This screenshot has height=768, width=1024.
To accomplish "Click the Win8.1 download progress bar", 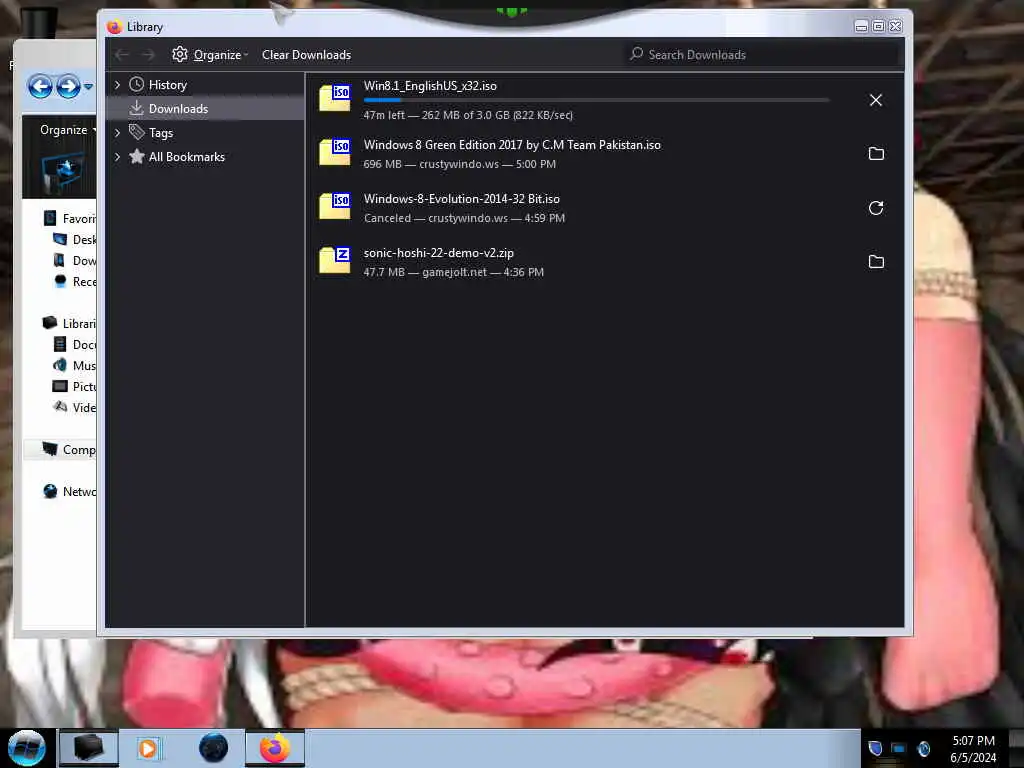I will pyautogui.click(x=596, y=100).
